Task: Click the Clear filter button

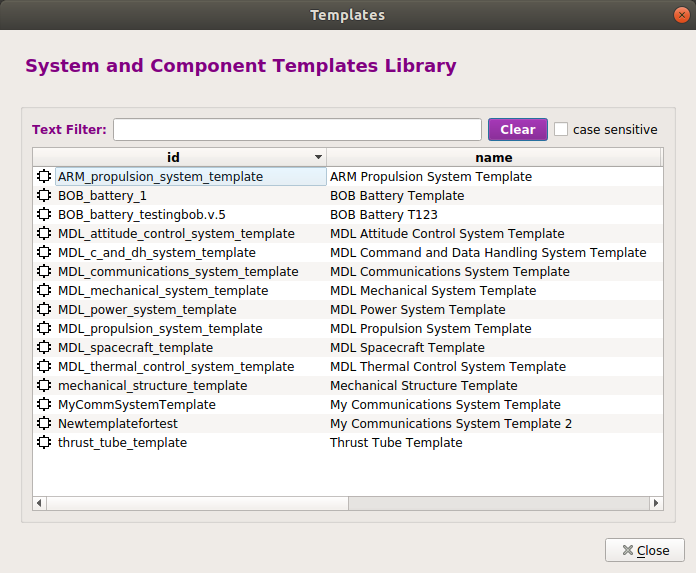Action: tap(518, 130)
